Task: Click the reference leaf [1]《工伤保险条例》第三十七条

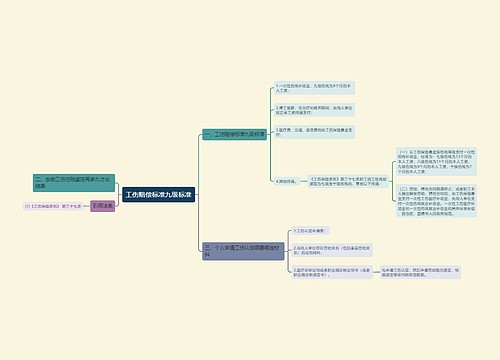Action: click(x=53, y=206)
